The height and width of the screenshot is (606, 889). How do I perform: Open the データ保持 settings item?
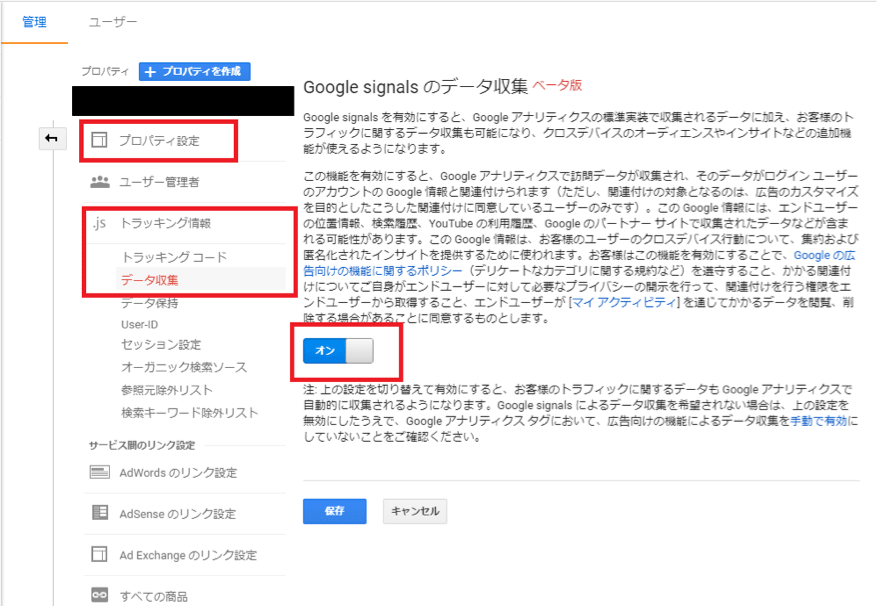pos(149,302)
